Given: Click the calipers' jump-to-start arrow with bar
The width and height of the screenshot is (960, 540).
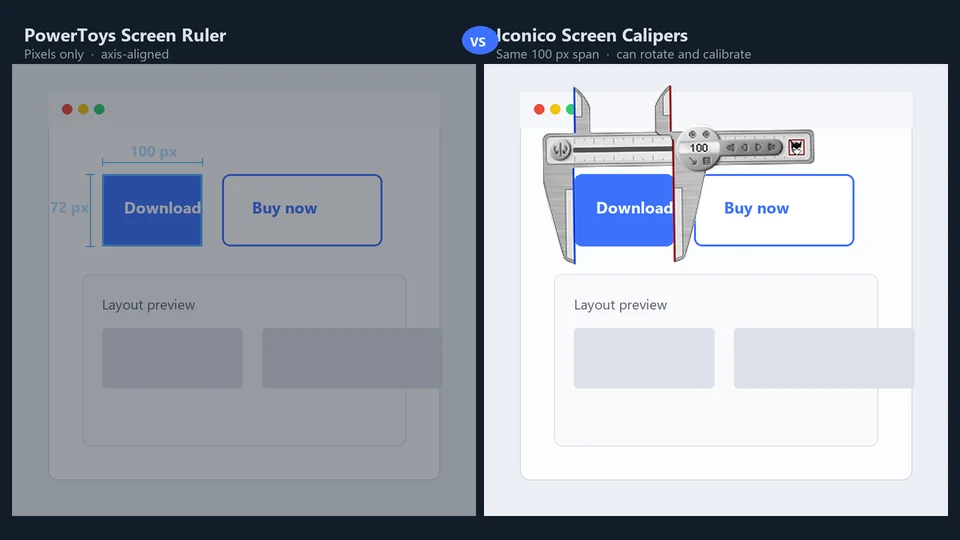Looking at the screenshot, I should click(x=730, y=148).
